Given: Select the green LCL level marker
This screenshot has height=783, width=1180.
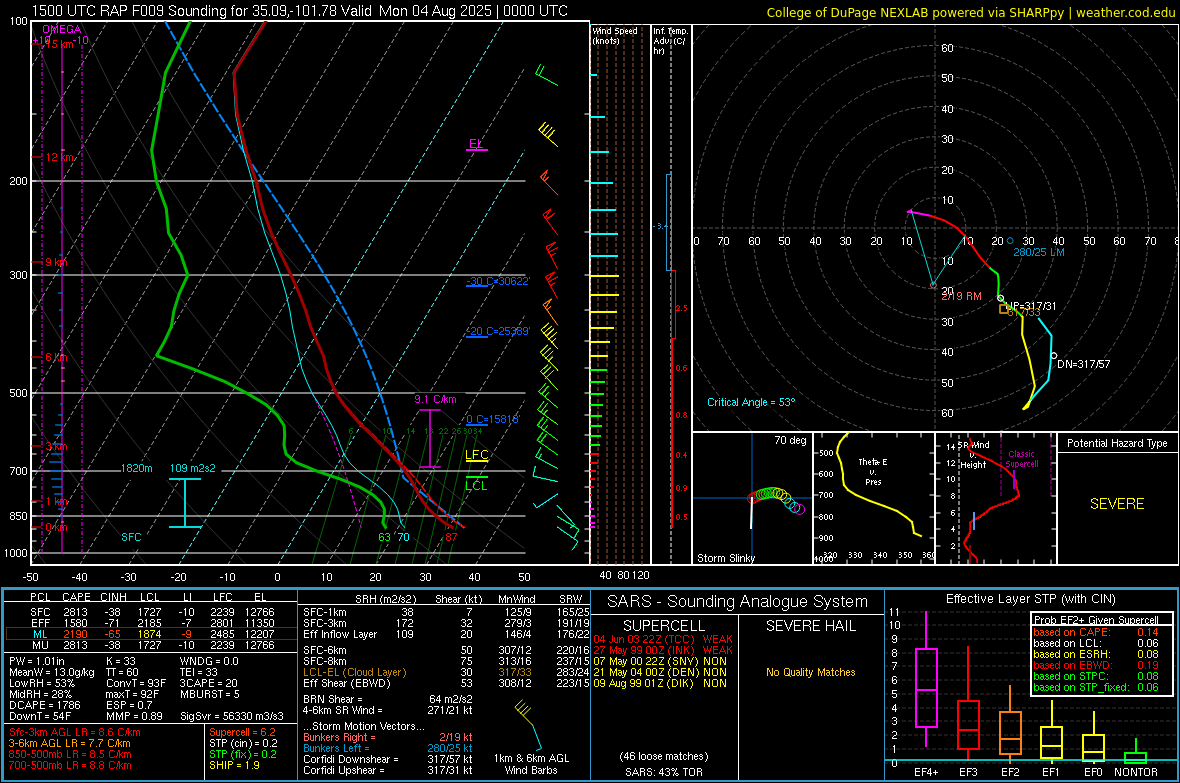Looking at the screenshot, I should point(476,483).
